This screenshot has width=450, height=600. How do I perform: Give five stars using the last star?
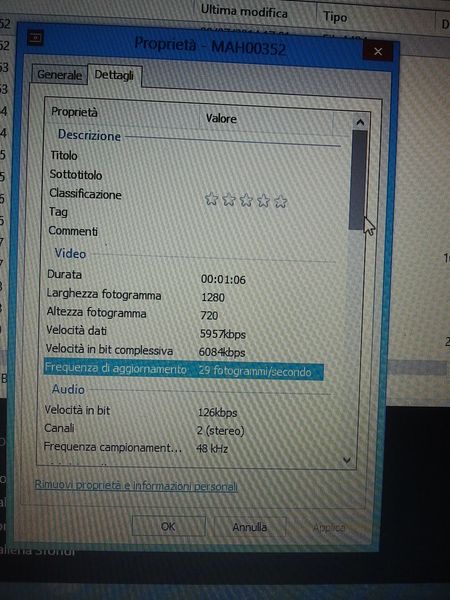click(x=280, y=201)
